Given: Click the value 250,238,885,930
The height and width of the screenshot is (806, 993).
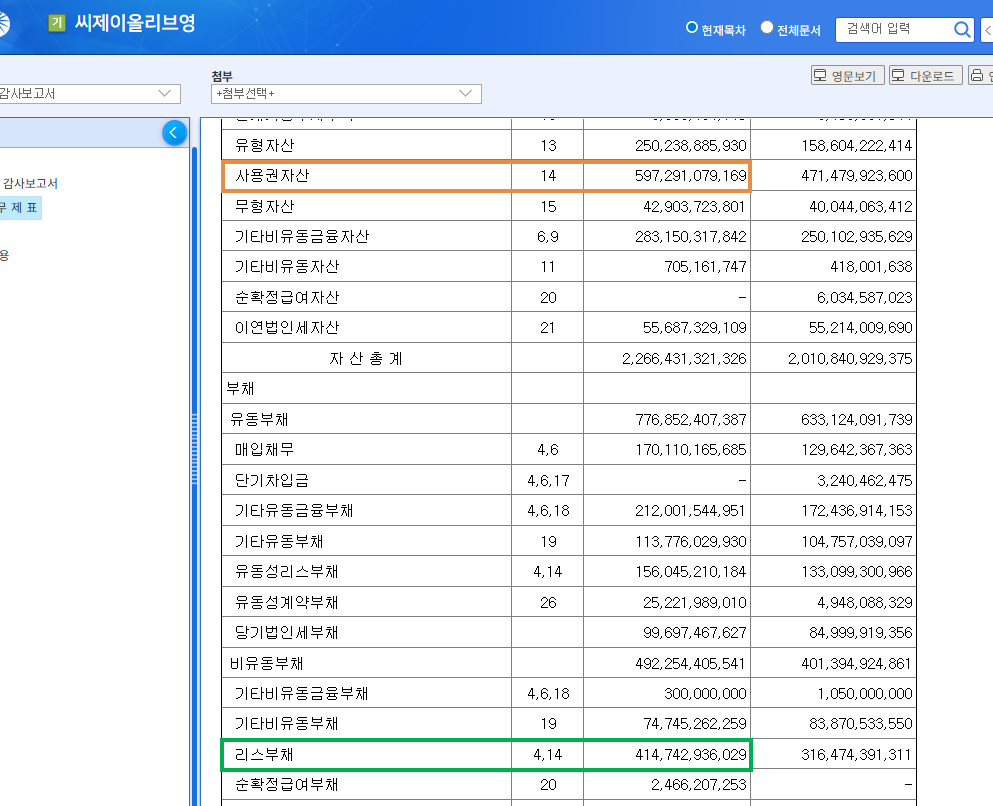Looking at the screenshot, I should pos(690,146).
